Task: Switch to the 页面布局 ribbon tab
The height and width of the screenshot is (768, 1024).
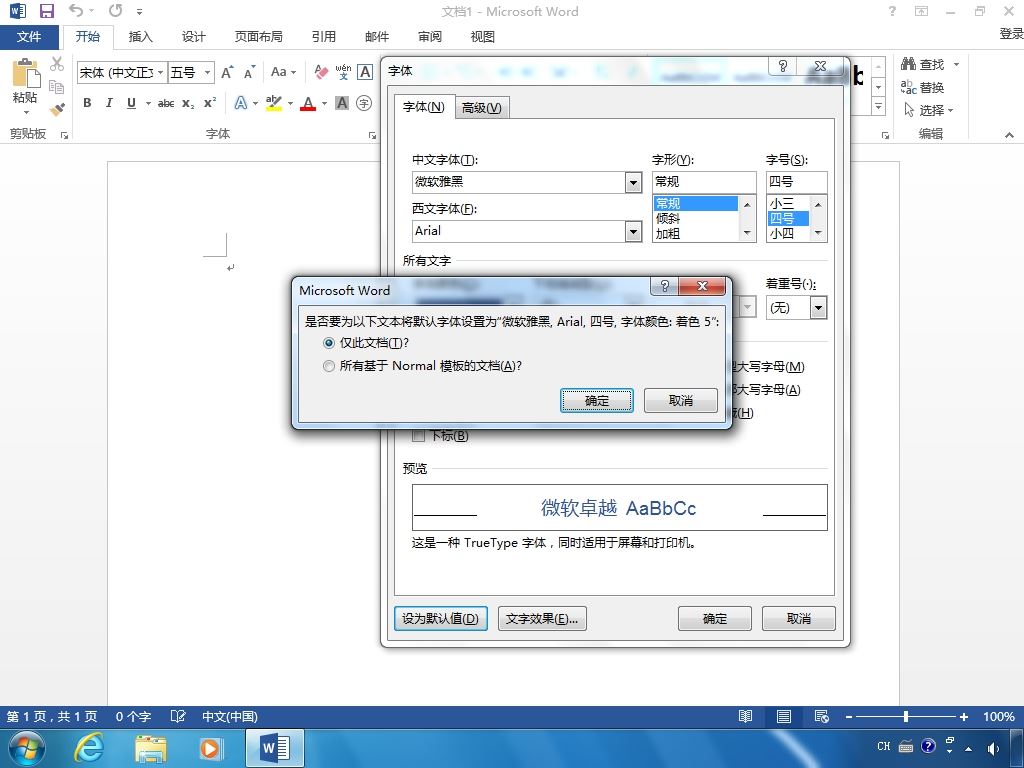Action: [x=259, y=37]
